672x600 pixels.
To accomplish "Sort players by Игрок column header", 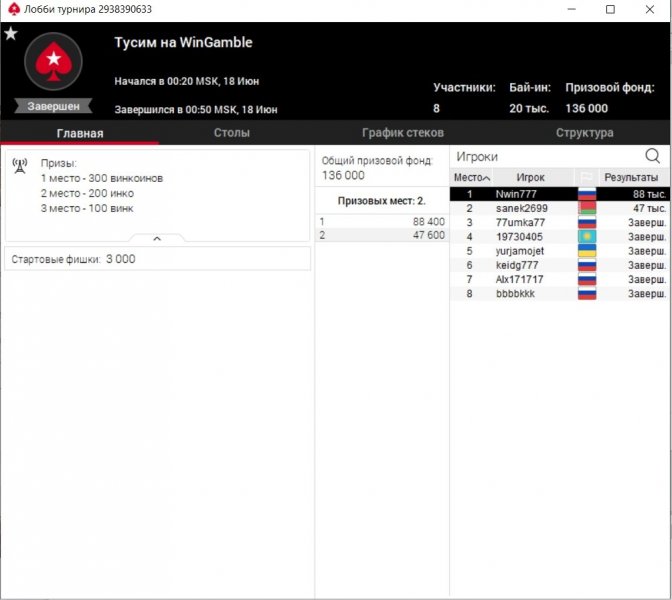I will [530, 177].
